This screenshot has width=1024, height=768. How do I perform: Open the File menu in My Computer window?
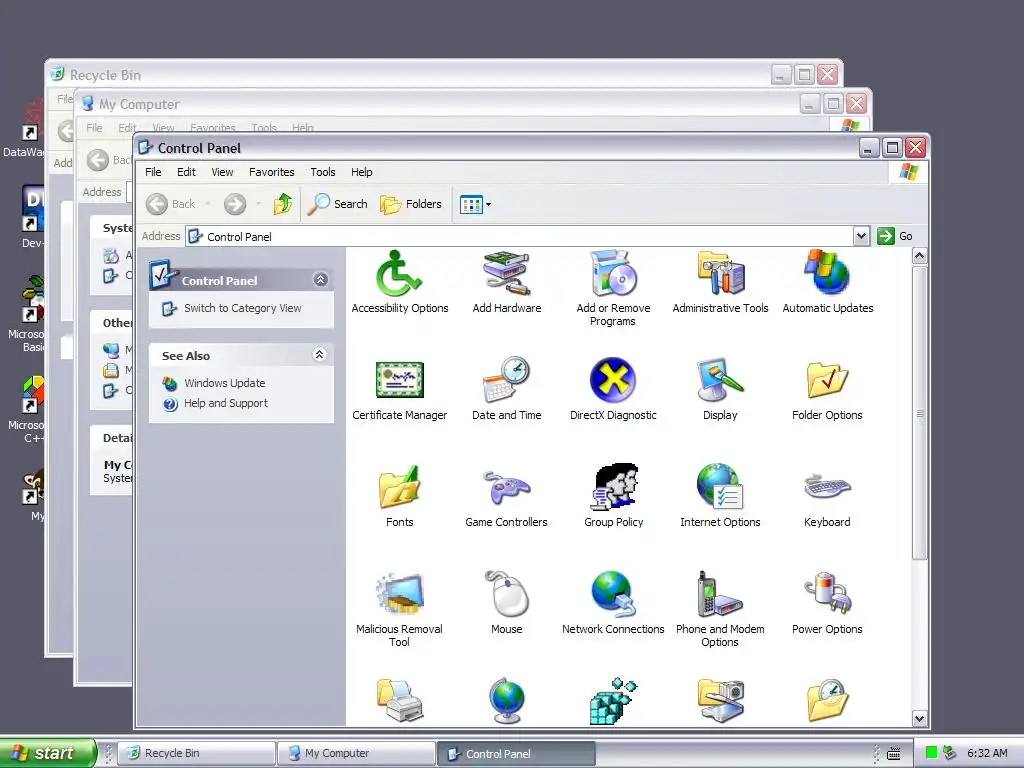(x=94, y=128)
